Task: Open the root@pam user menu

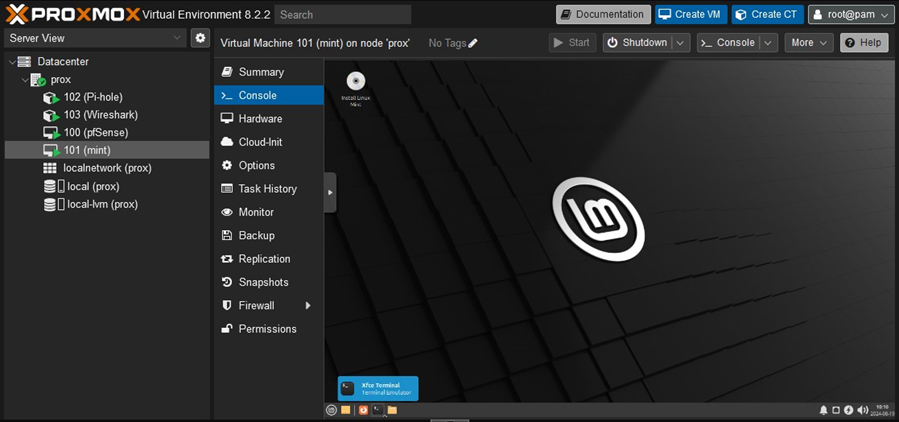Action: 851,15
